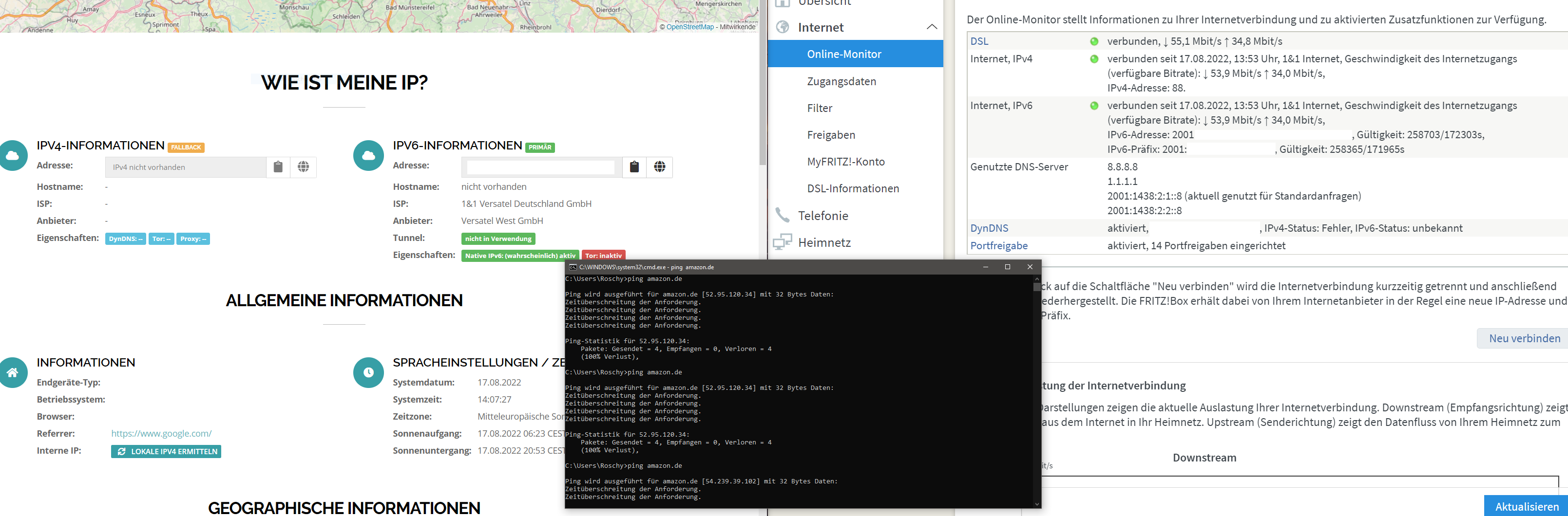This screenshot has height=516, width=1568.
Task: Click the LOKALE IPV4 ERMITTELN button
Action: pos(166,452)
